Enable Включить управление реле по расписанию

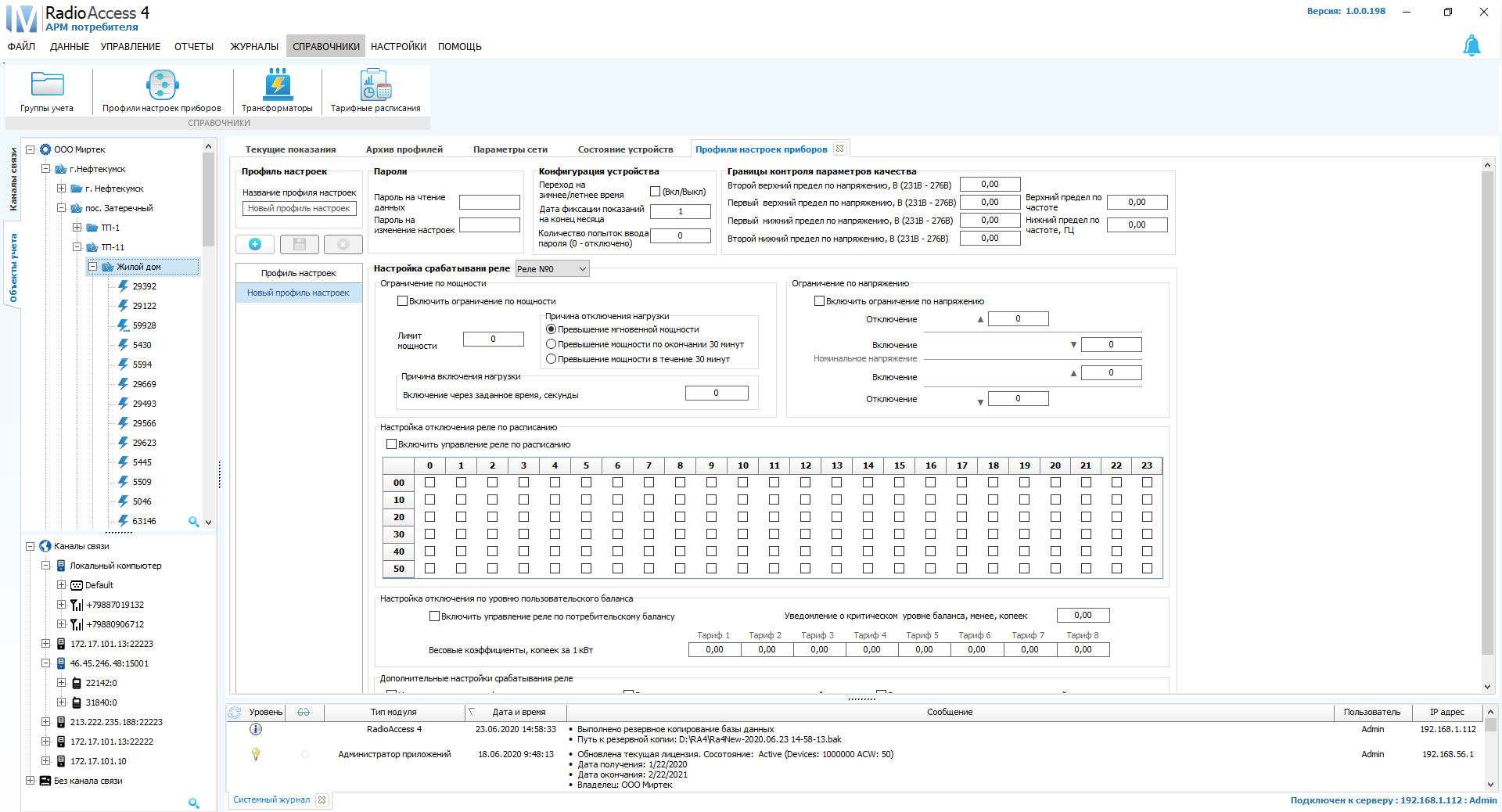392,444
